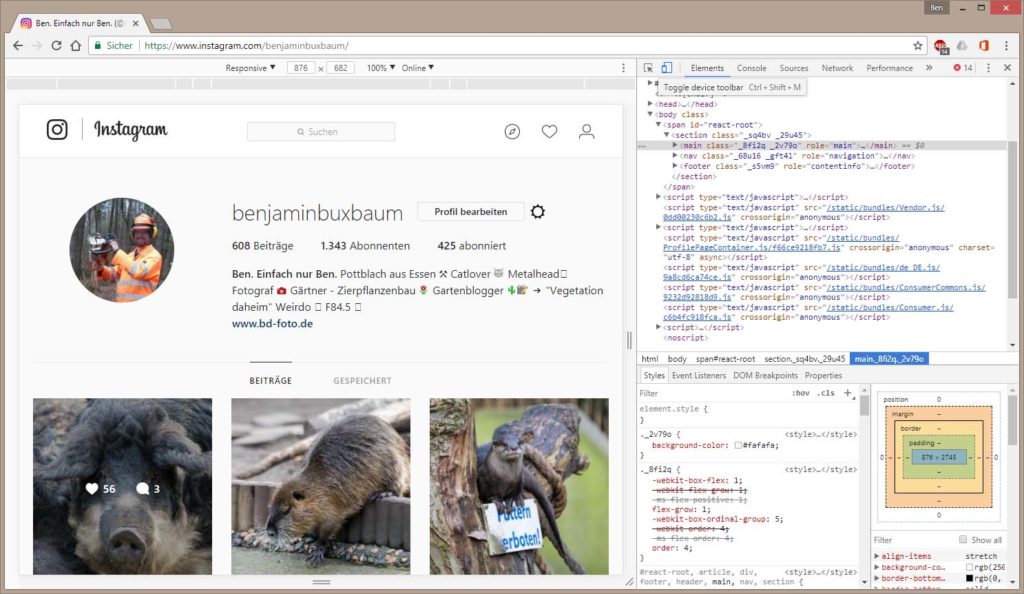Open the otter photo thumbnail
1024x594 pixels.
[x=519, y=486]
